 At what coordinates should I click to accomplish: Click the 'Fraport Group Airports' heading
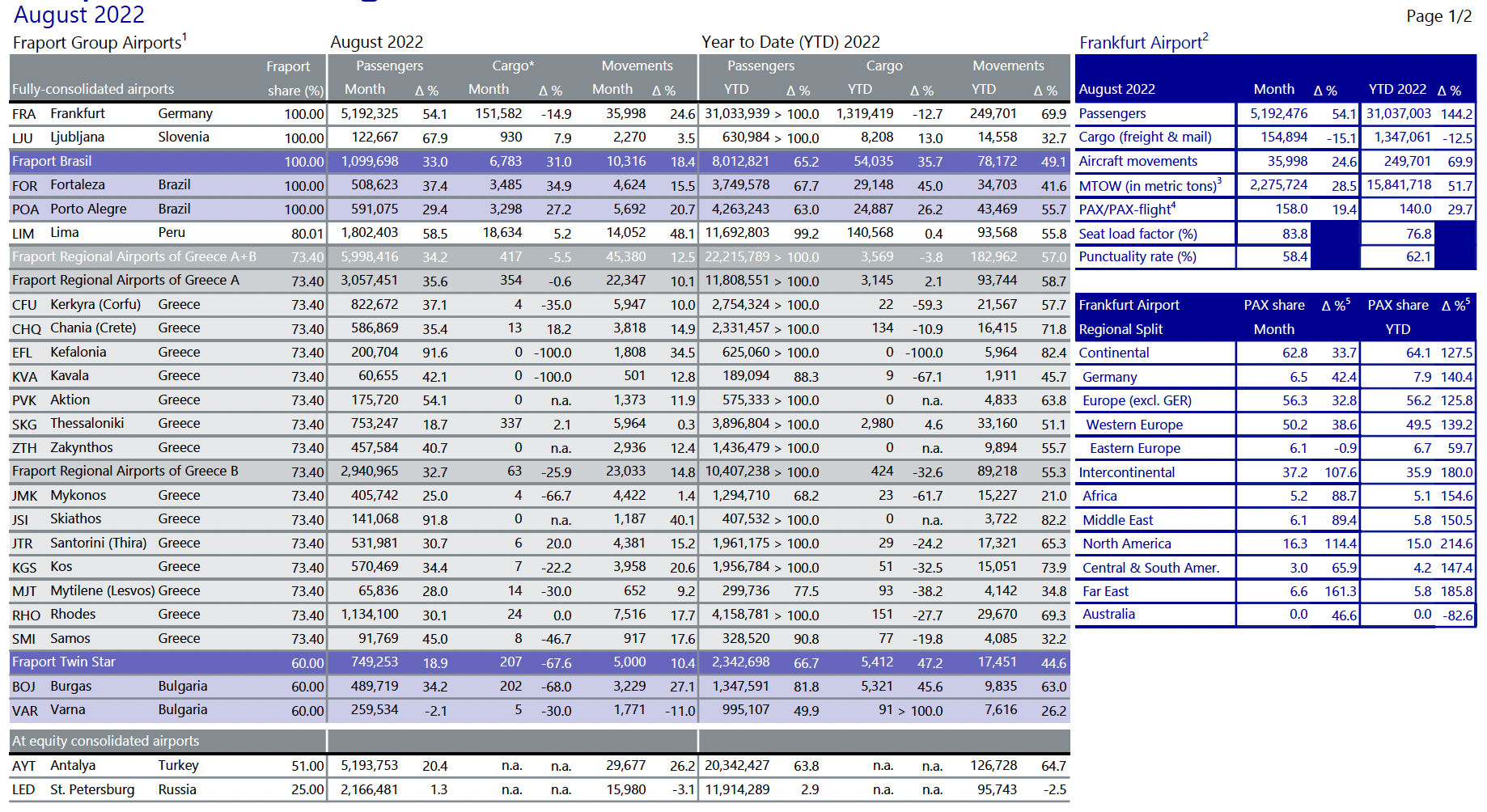tap(99, 43)
